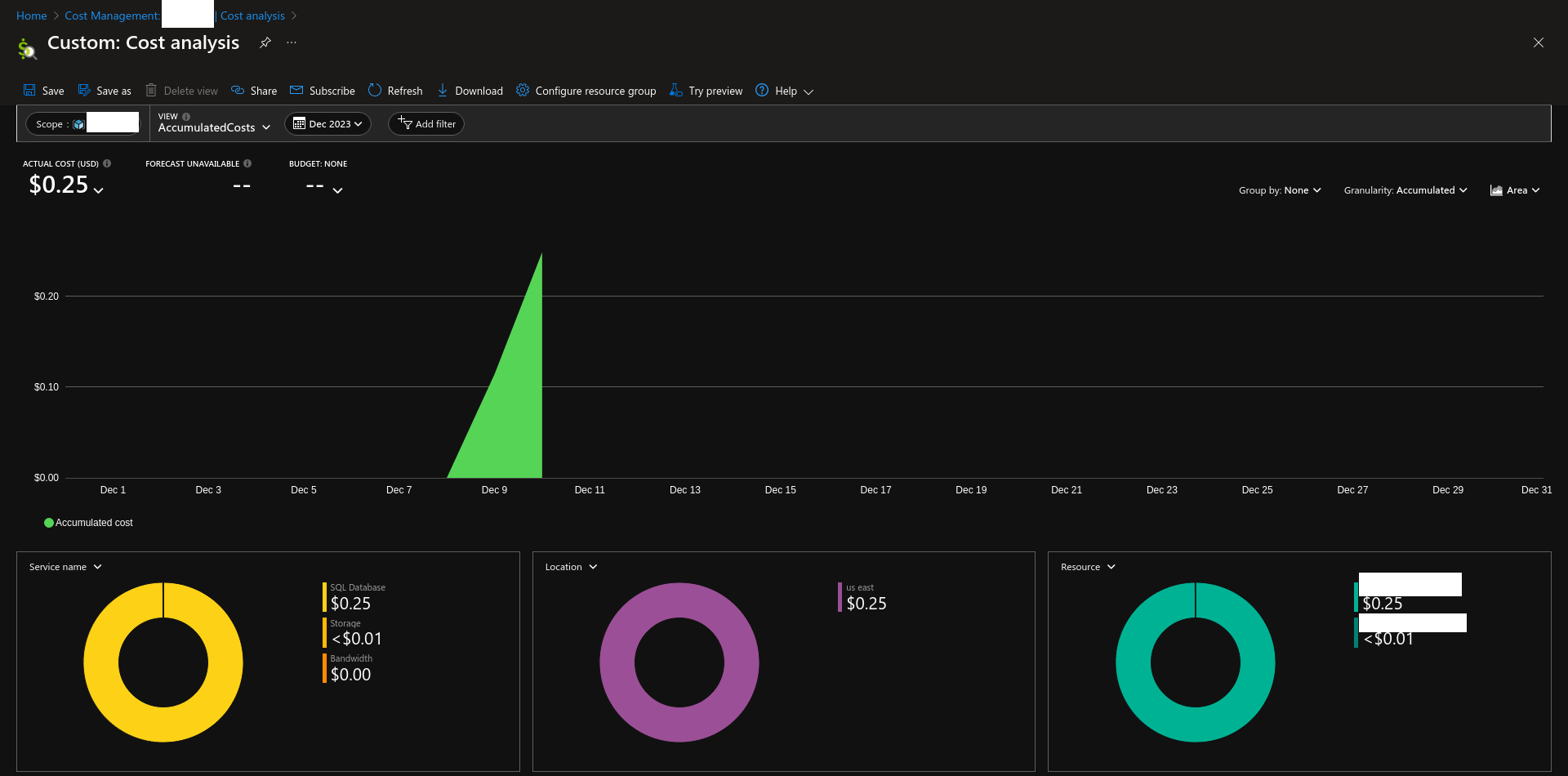Close the Cost analysis blade

coord(1539,42)
